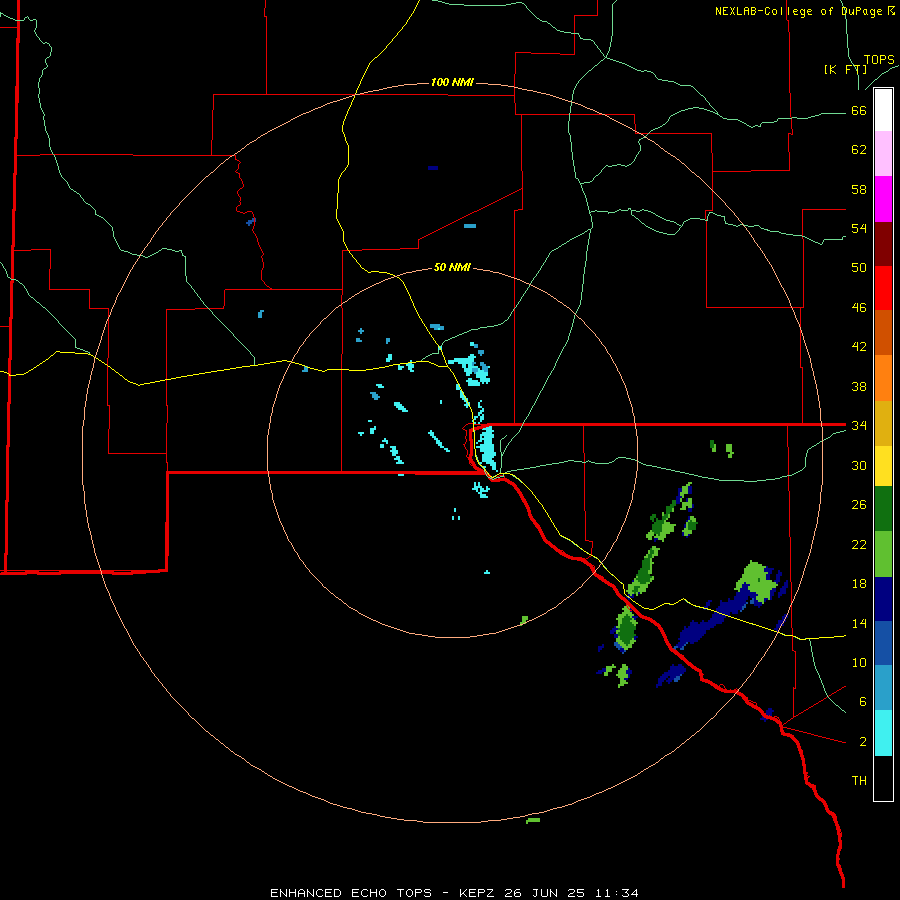900x900 pixels.
Task: Click the [K FT] units label
Action: pos(845,69)
